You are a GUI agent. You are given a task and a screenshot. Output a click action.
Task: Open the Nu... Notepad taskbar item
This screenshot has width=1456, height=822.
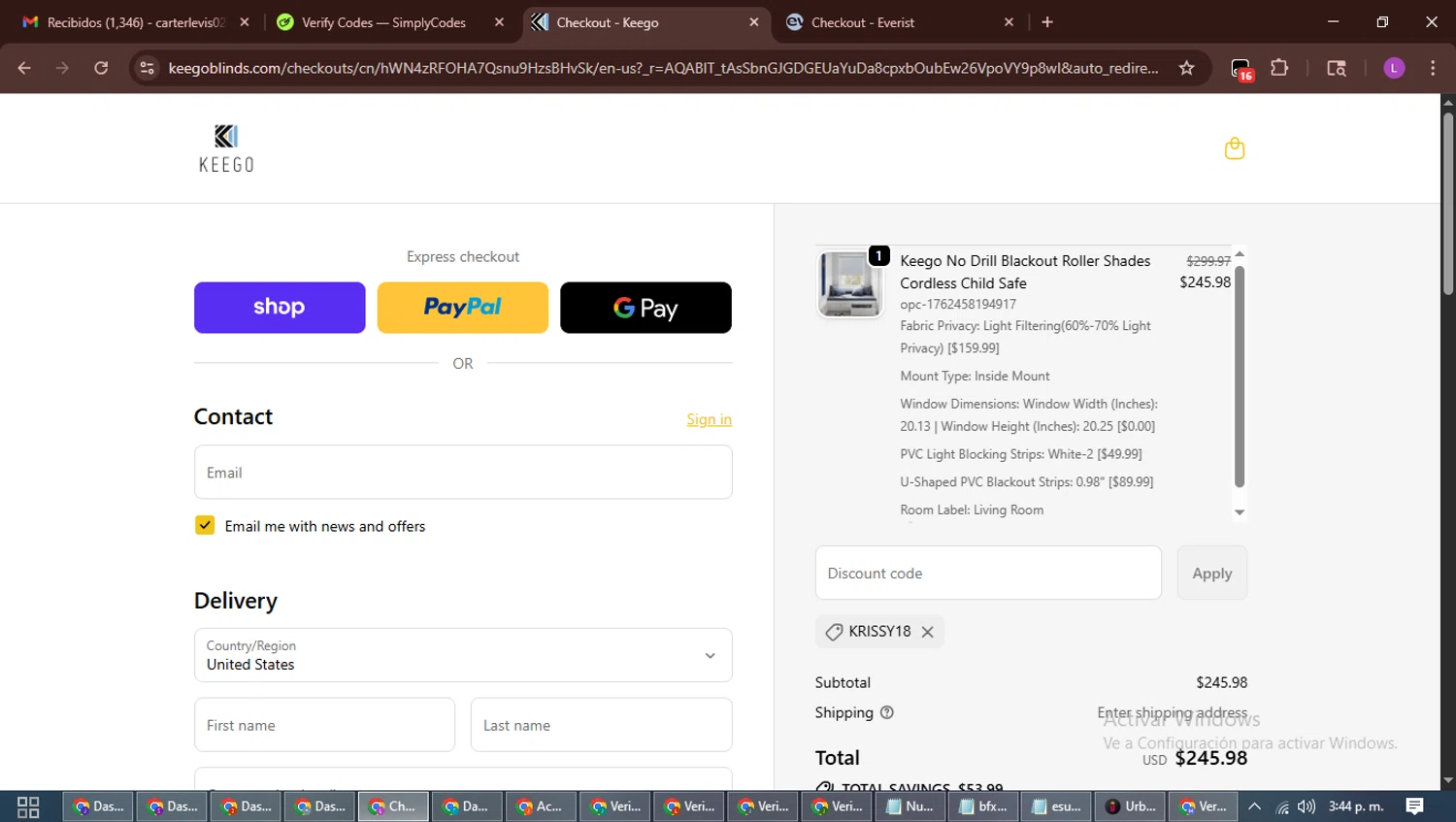pyautogui.click(x=910, y=806)
